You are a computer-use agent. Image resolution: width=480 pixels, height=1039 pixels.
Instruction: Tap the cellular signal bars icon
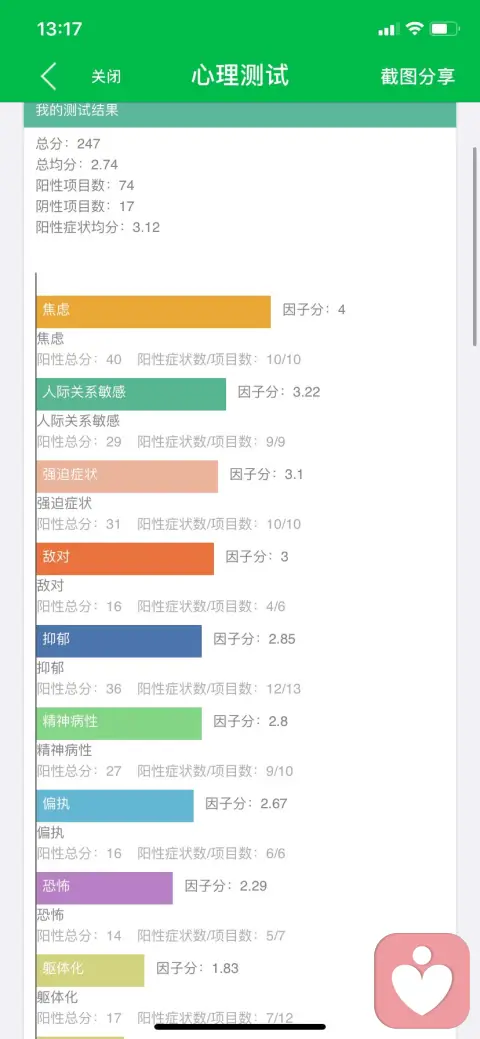(389, 29)
